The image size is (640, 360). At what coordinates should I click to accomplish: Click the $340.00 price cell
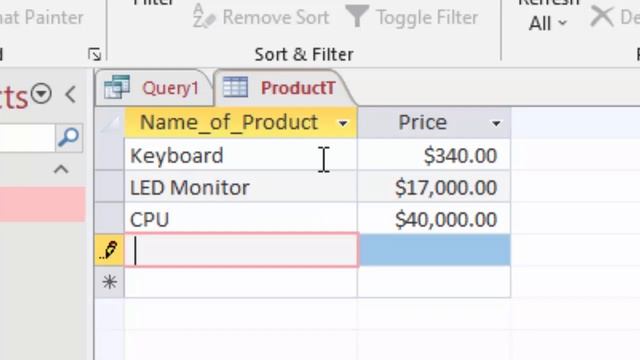434,155
